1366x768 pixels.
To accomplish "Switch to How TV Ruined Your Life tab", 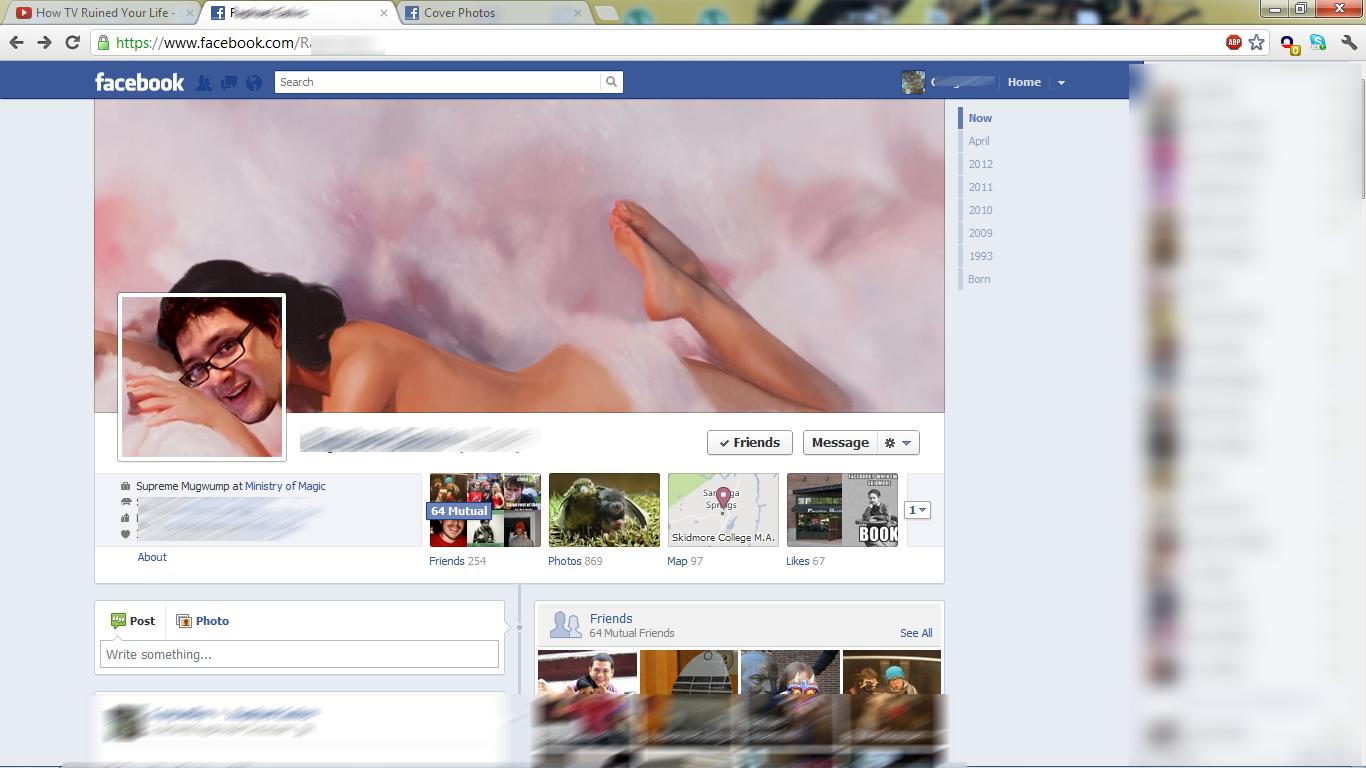I will click(x=105, y=13).
